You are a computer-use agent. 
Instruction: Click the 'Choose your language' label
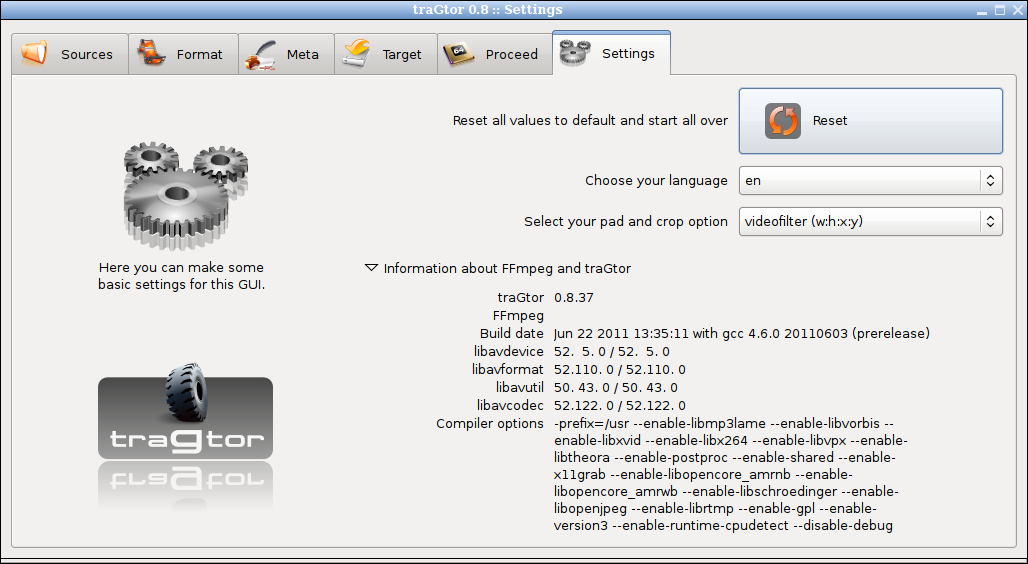pyautogui.click(x=656, y=181)
